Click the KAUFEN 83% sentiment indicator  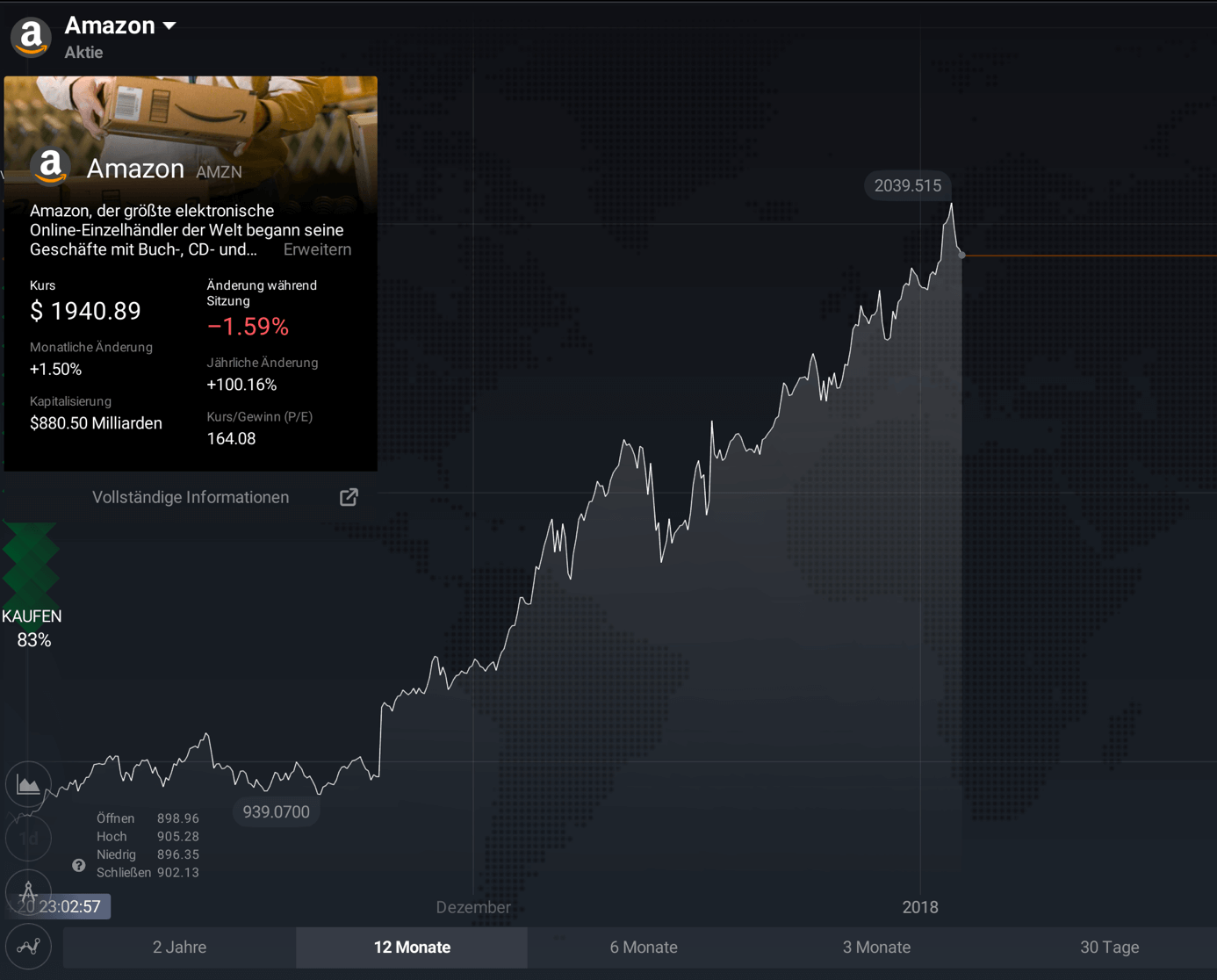coord(32,587)
